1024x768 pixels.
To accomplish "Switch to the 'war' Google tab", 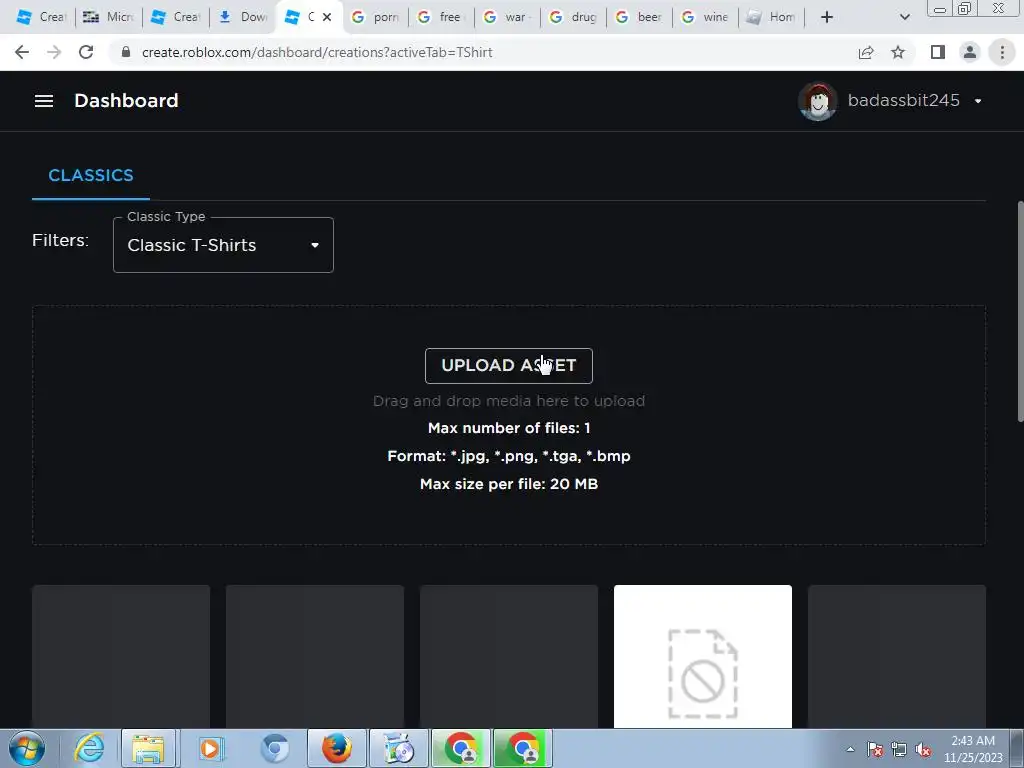I will (507, 17).
